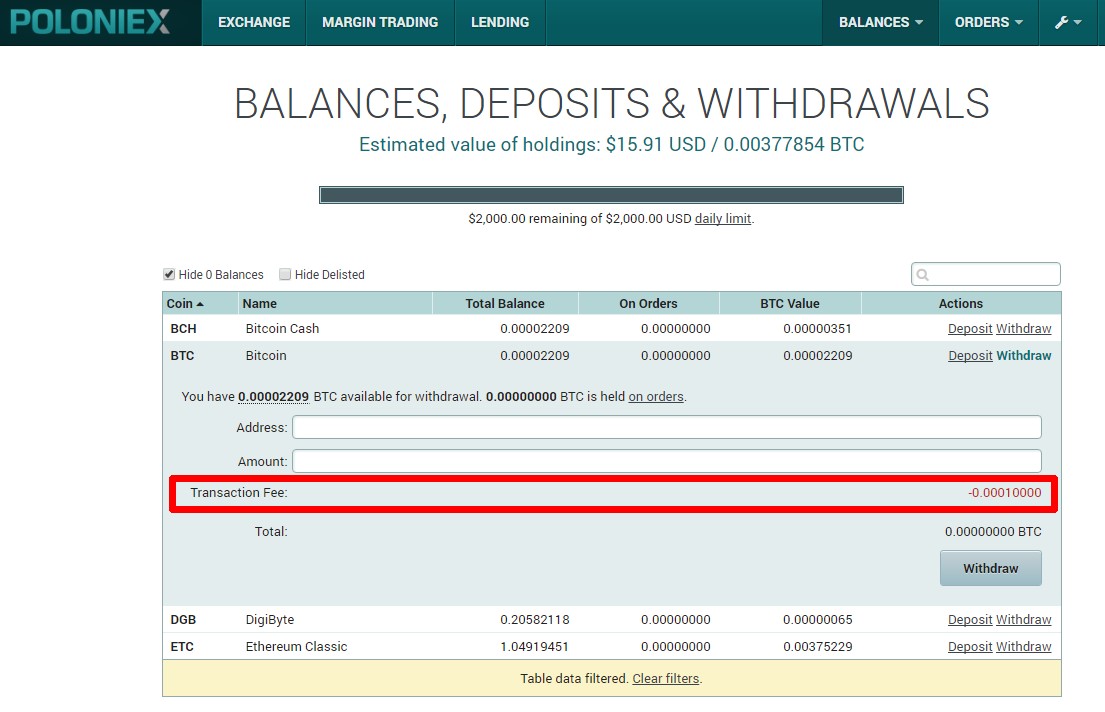Focus the withdrawal Address field
The height and width of the screenshot is (712, 1105).
[x=666, y=427]
